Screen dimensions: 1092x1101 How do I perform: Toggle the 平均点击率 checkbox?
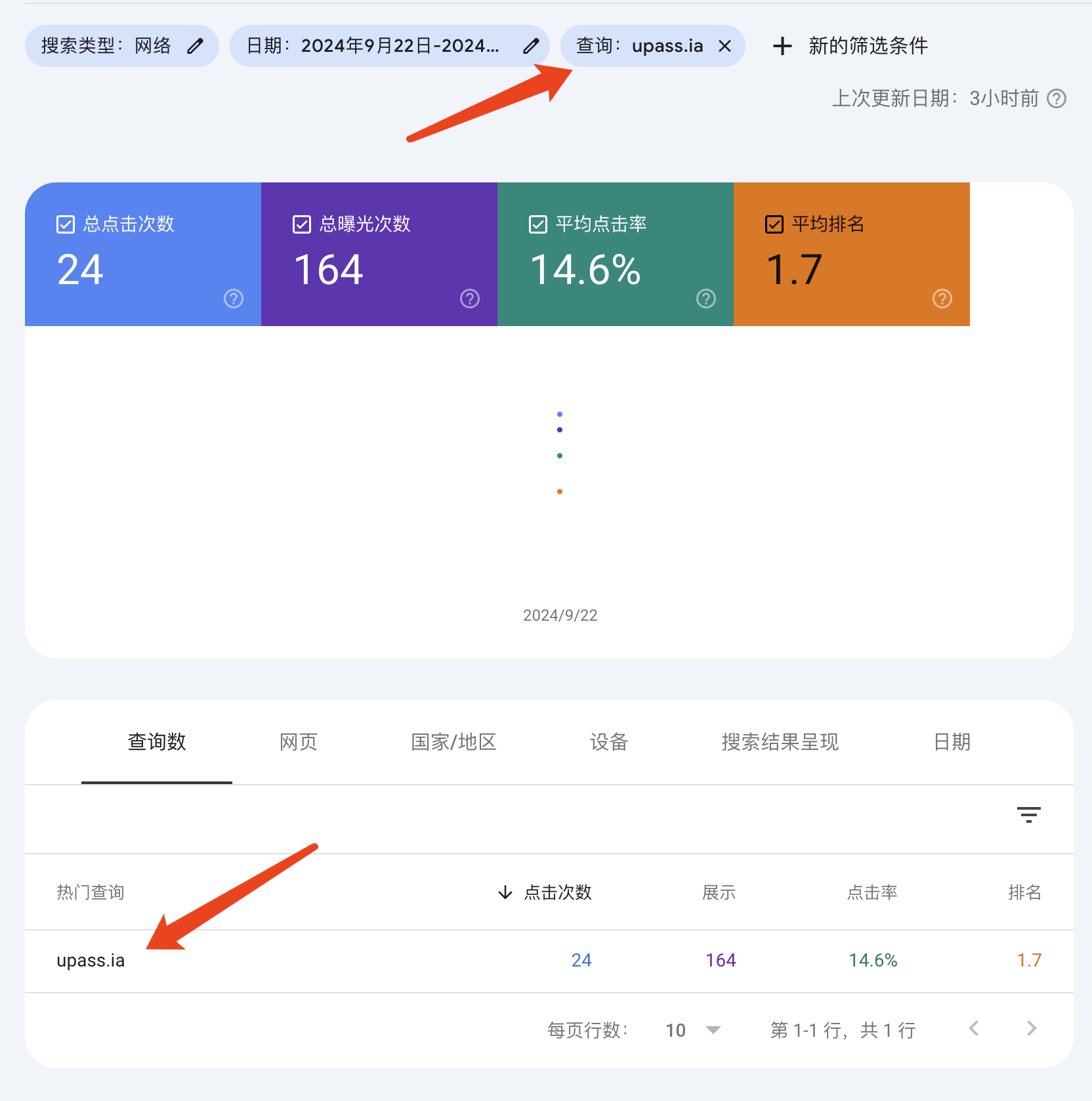tap(538, 224)
